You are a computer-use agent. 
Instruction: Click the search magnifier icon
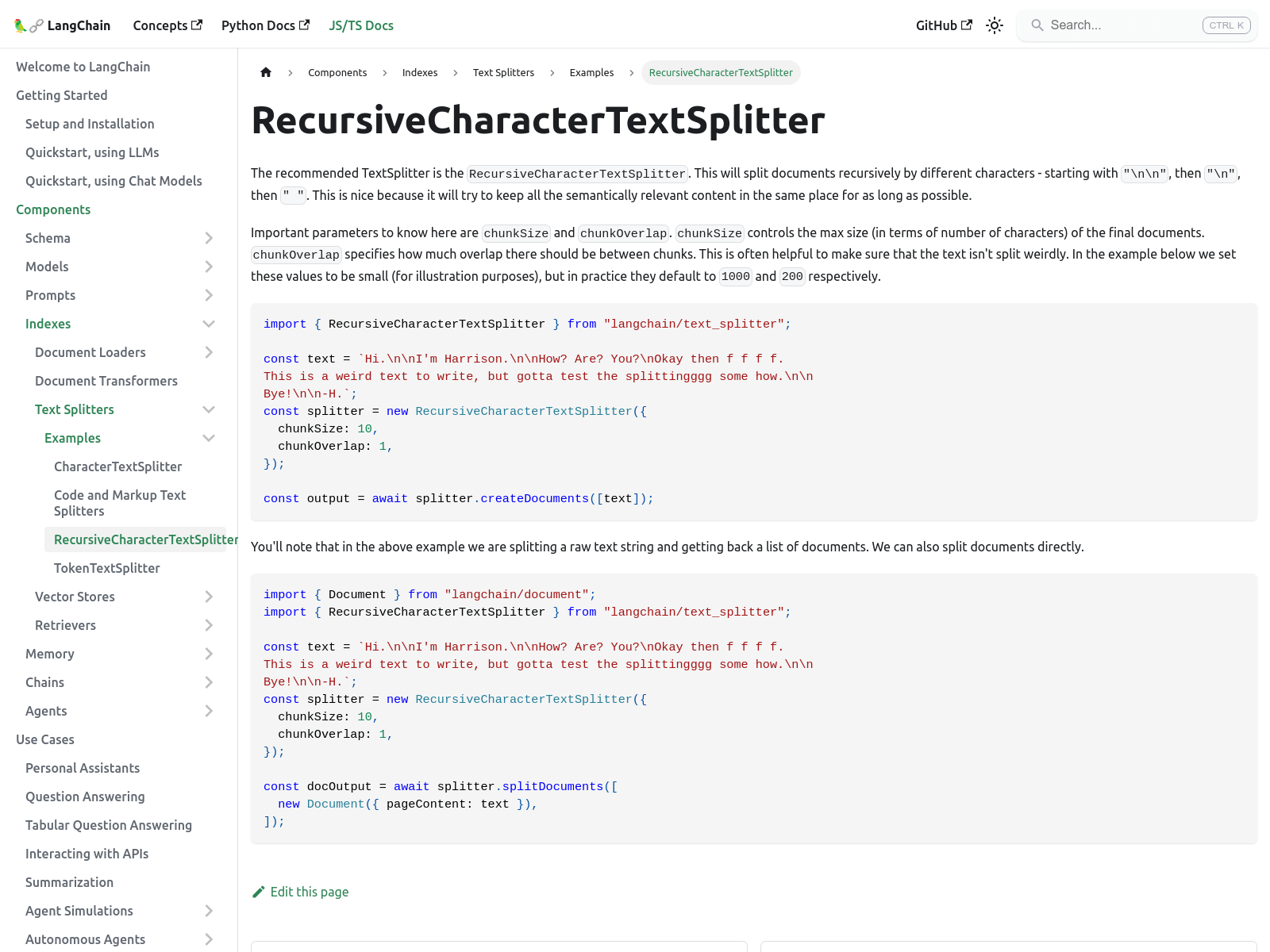pyautogui.click(x=1037, y=25)
